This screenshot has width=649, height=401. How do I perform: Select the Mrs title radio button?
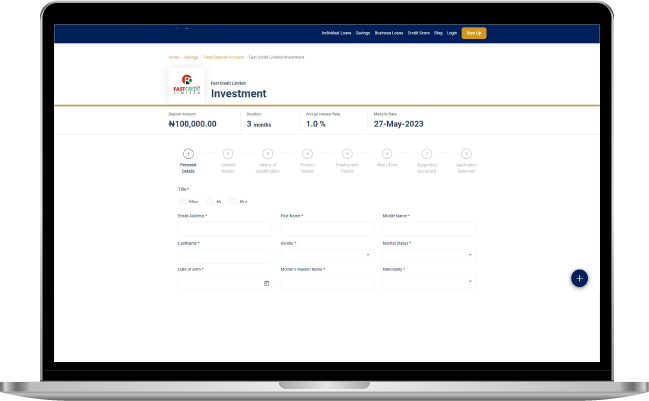[233, 202]
